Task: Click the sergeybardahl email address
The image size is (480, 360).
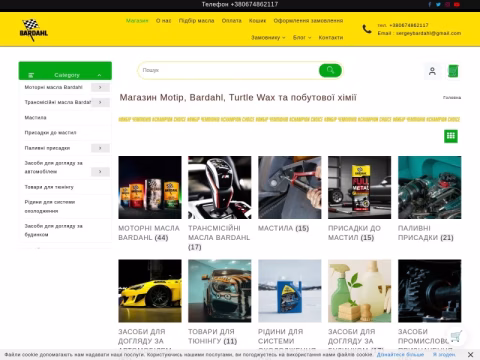Action: coord(429,33)
